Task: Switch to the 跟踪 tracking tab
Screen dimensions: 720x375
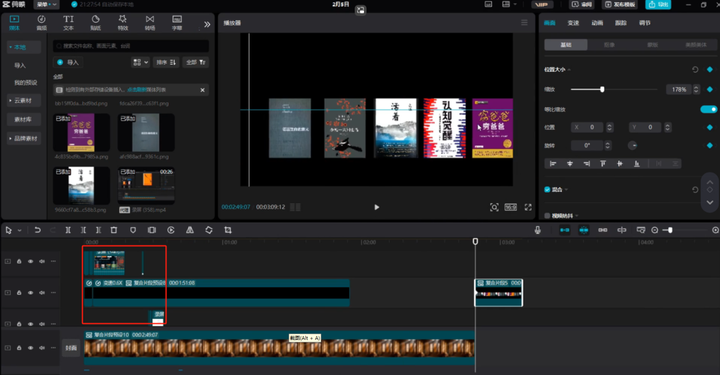Action: pos(621,23)
